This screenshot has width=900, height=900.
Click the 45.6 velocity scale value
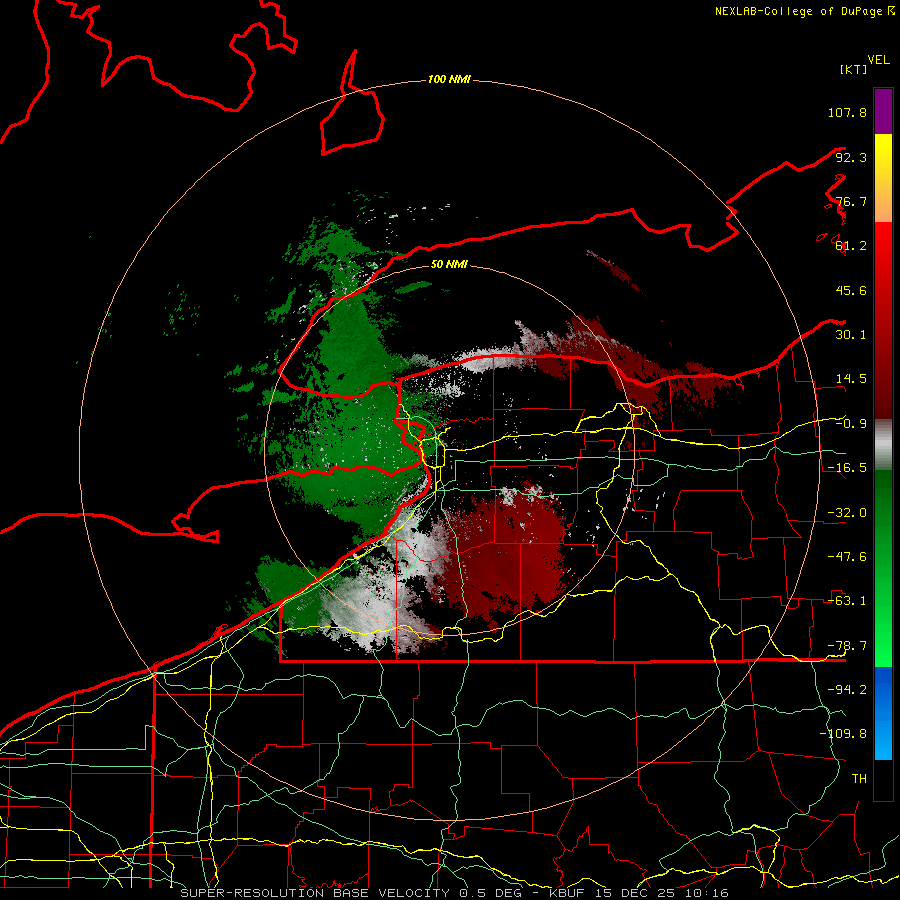[851, 290]
